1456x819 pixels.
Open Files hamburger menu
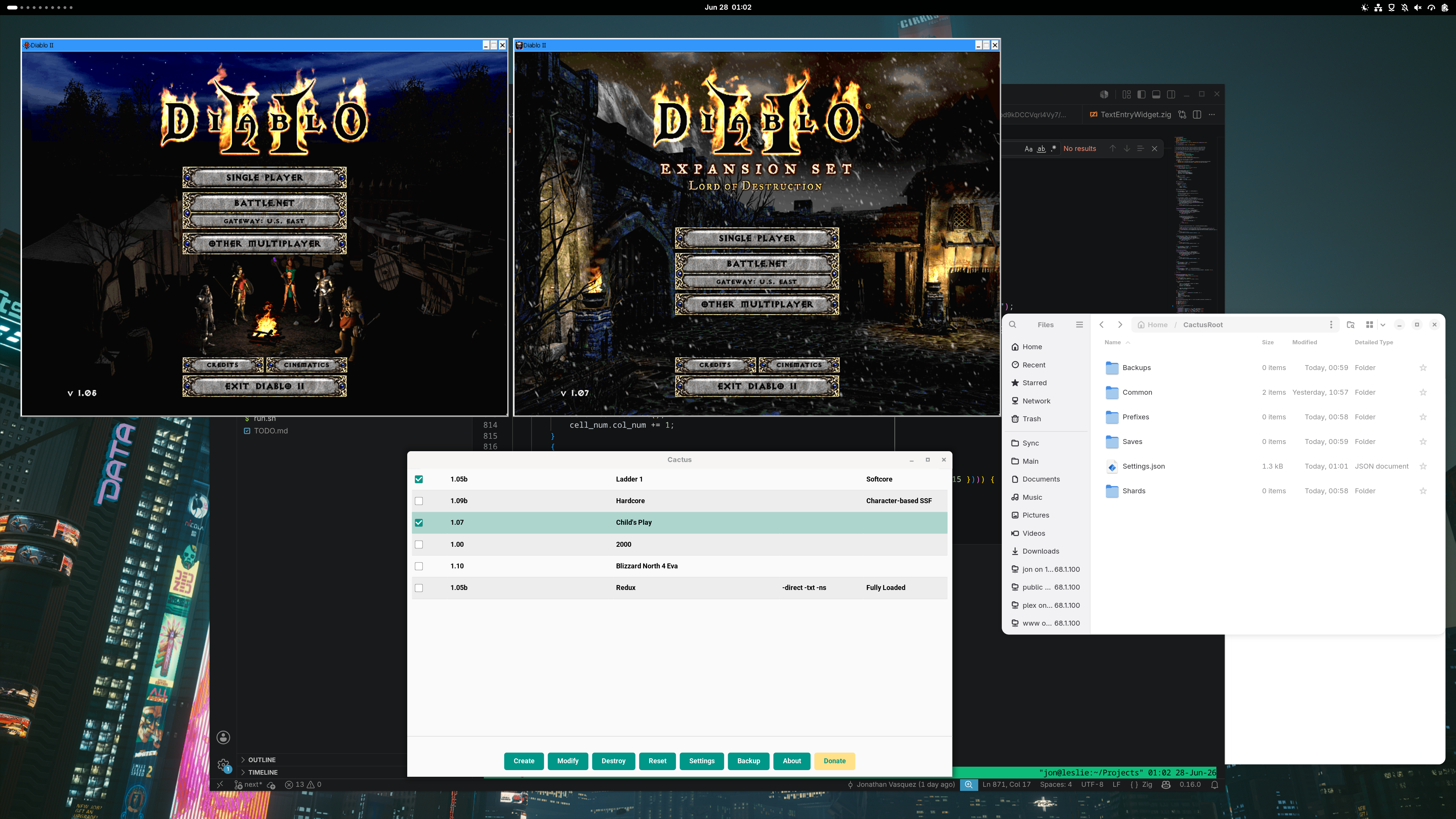(1079, 325)
